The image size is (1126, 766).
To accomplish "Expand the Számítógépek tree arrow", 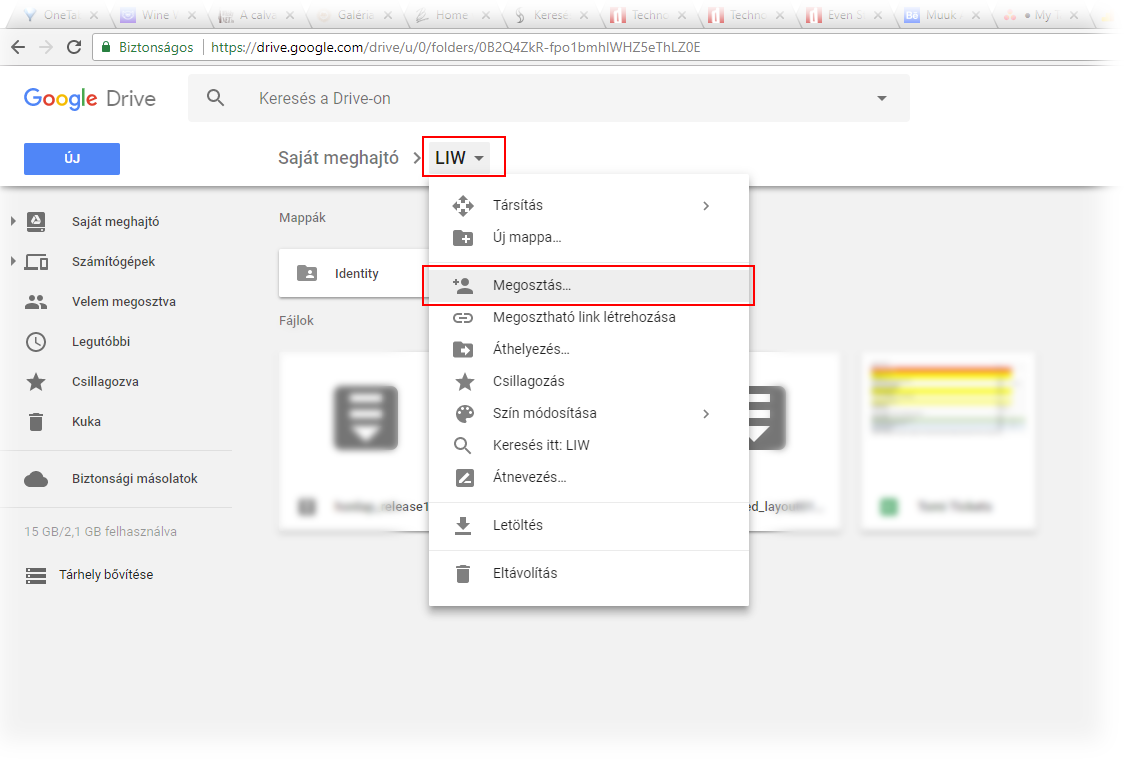I will click(13, 262).
